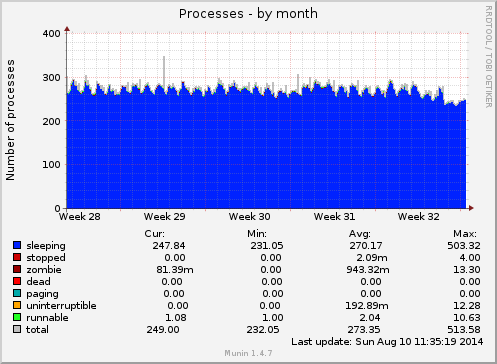Viewport: 497px width, 364px height.
Task: Click the 'Week 32' axis label
Action: [x=419, y=217]
